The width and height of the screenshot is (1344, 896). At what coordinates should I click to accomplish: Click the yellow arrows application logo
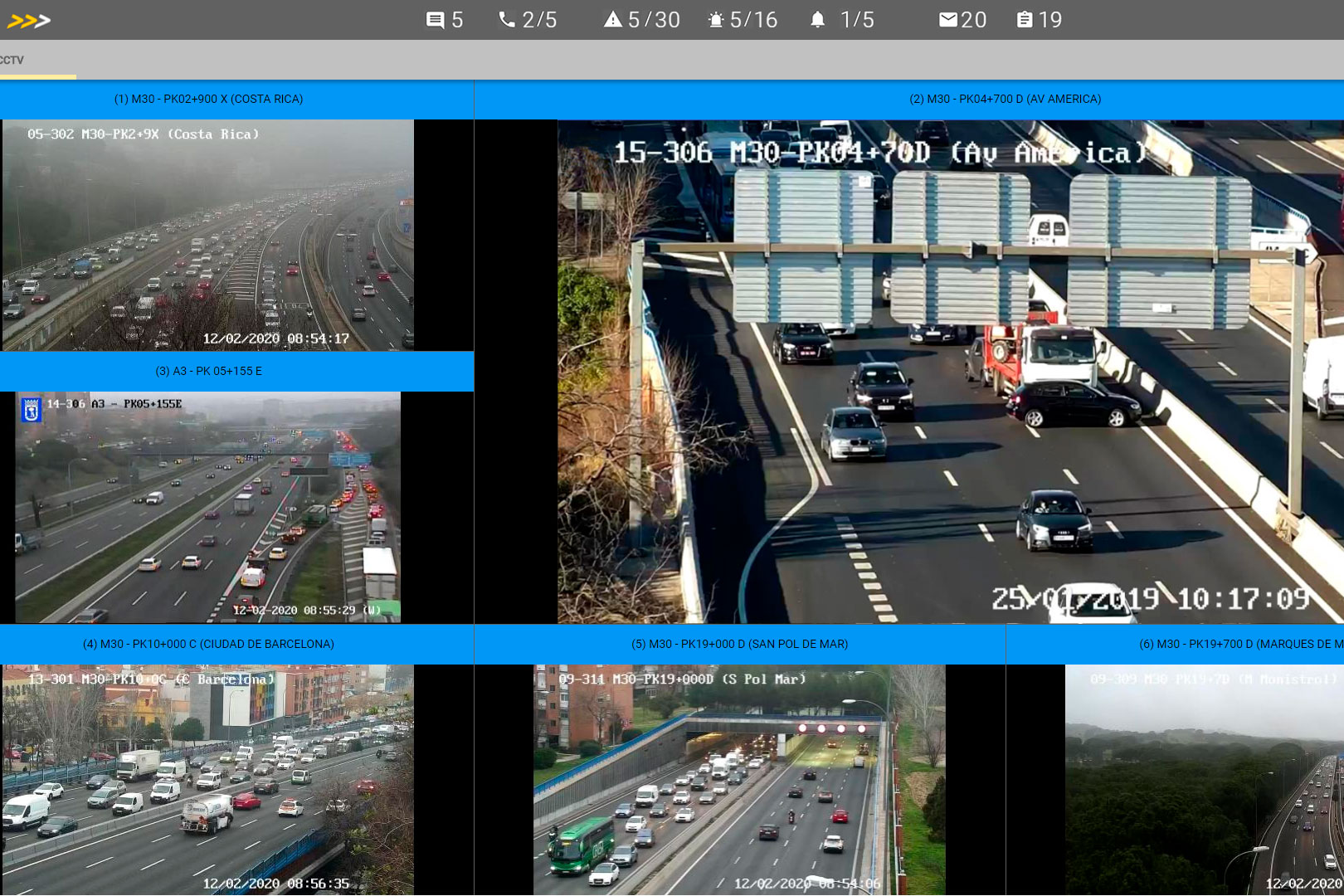click(x=27, y=19)
